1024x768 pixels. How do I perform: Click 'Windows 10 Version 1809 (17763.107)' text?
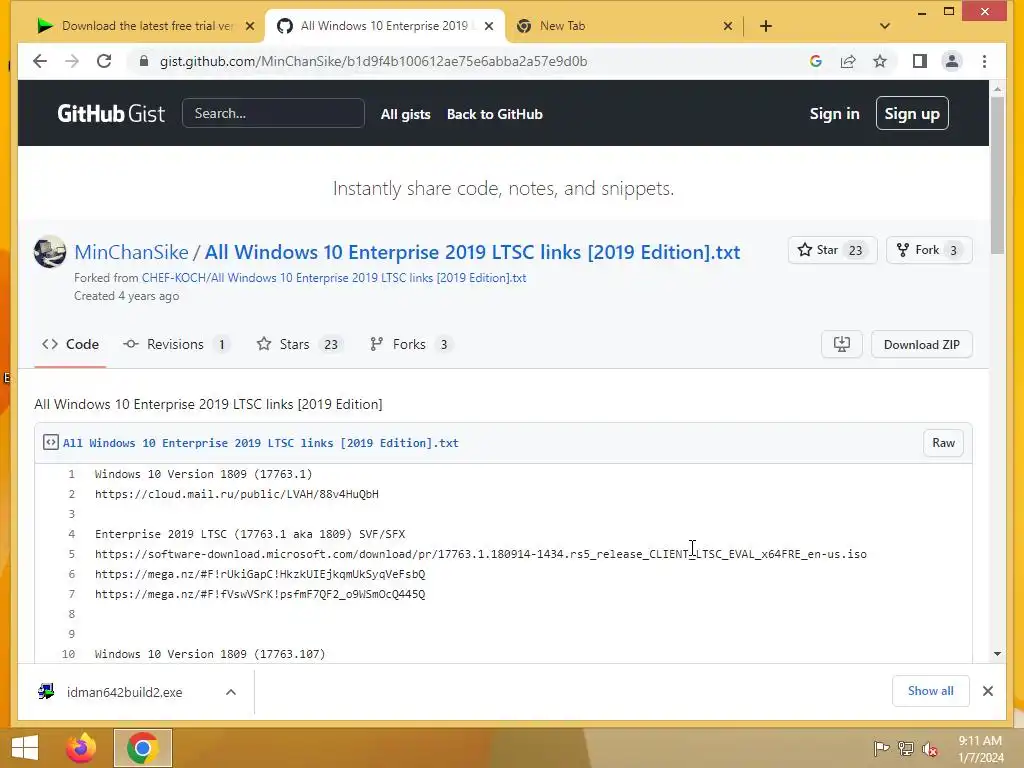(210, 654)
